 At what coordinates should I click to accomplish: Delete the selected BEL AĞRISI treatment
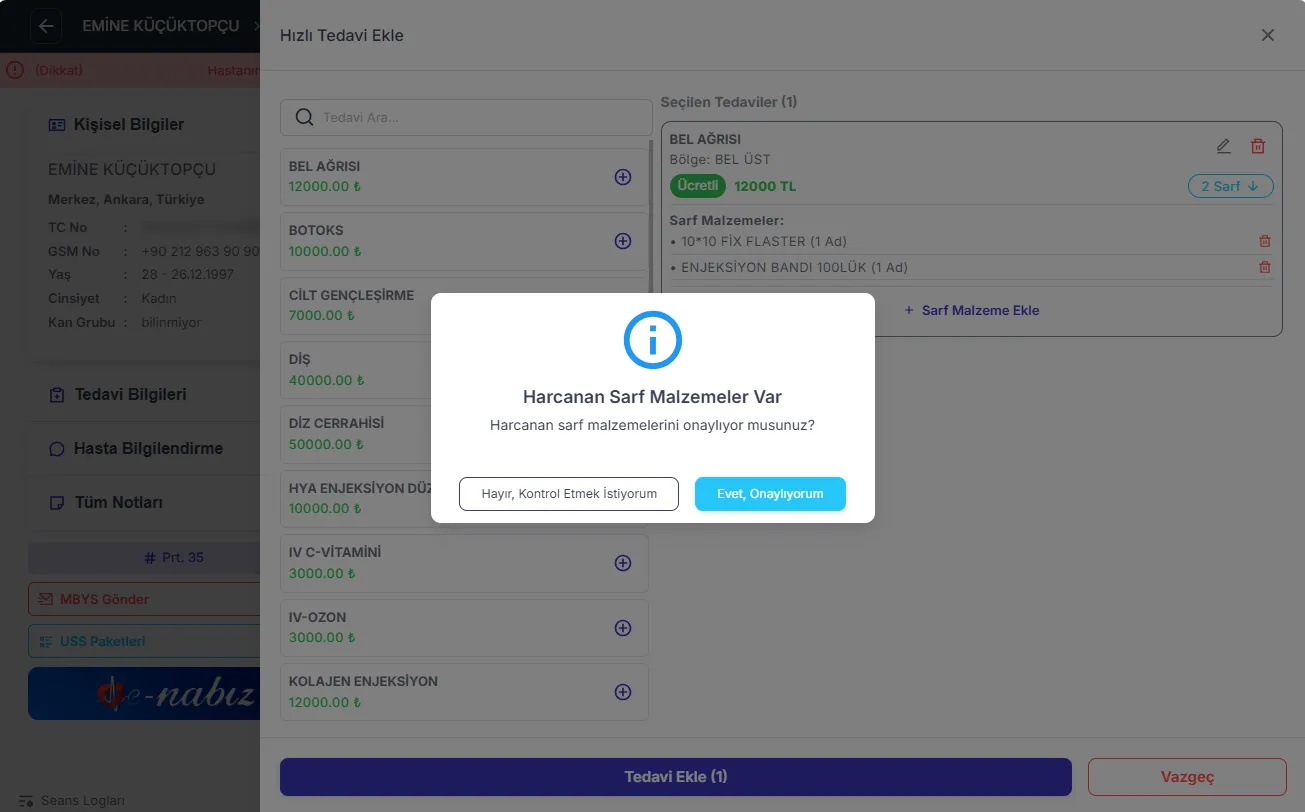click(x=1258, y=146)
